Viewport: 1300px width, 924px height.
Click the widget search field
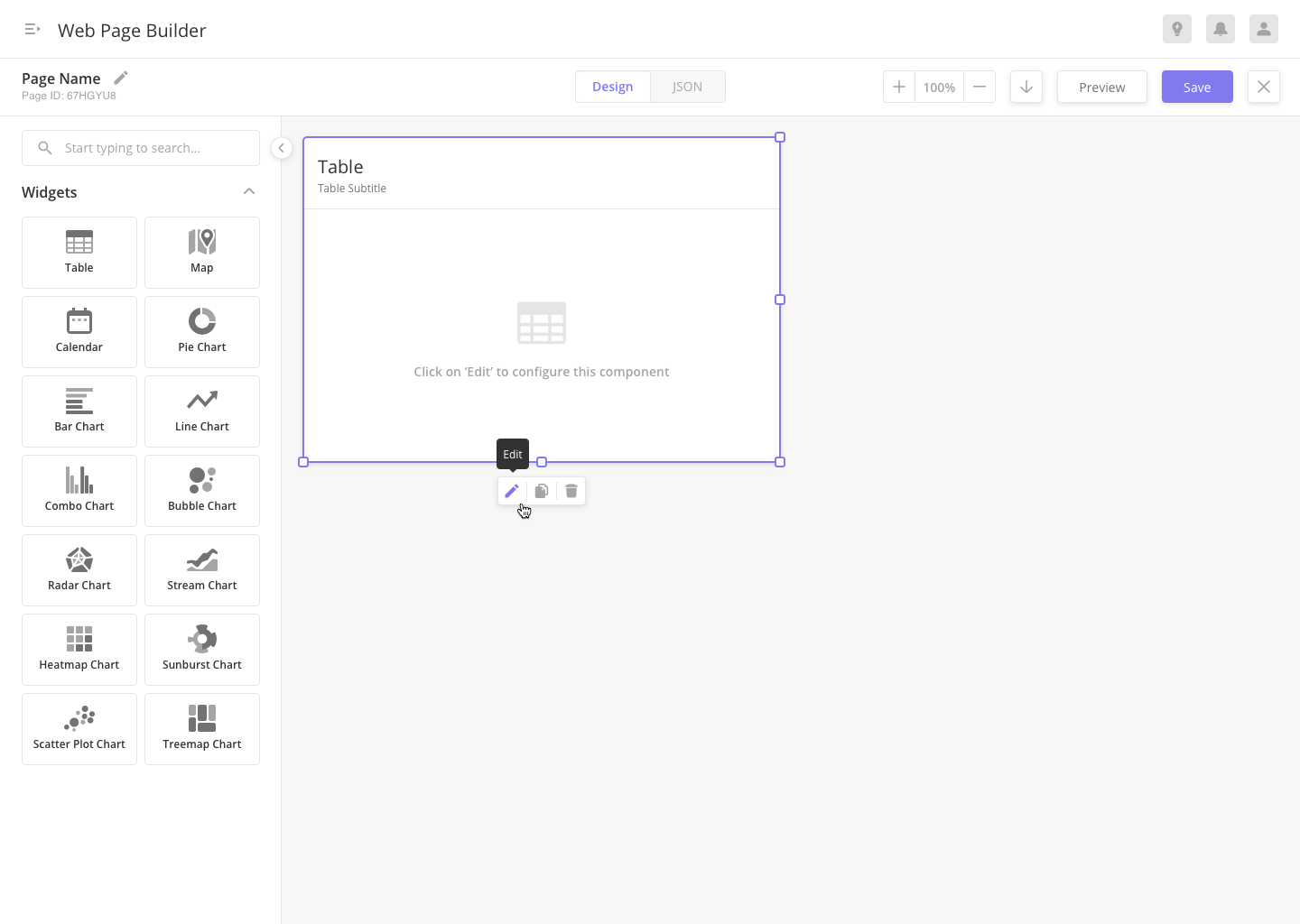pos(141,148)
